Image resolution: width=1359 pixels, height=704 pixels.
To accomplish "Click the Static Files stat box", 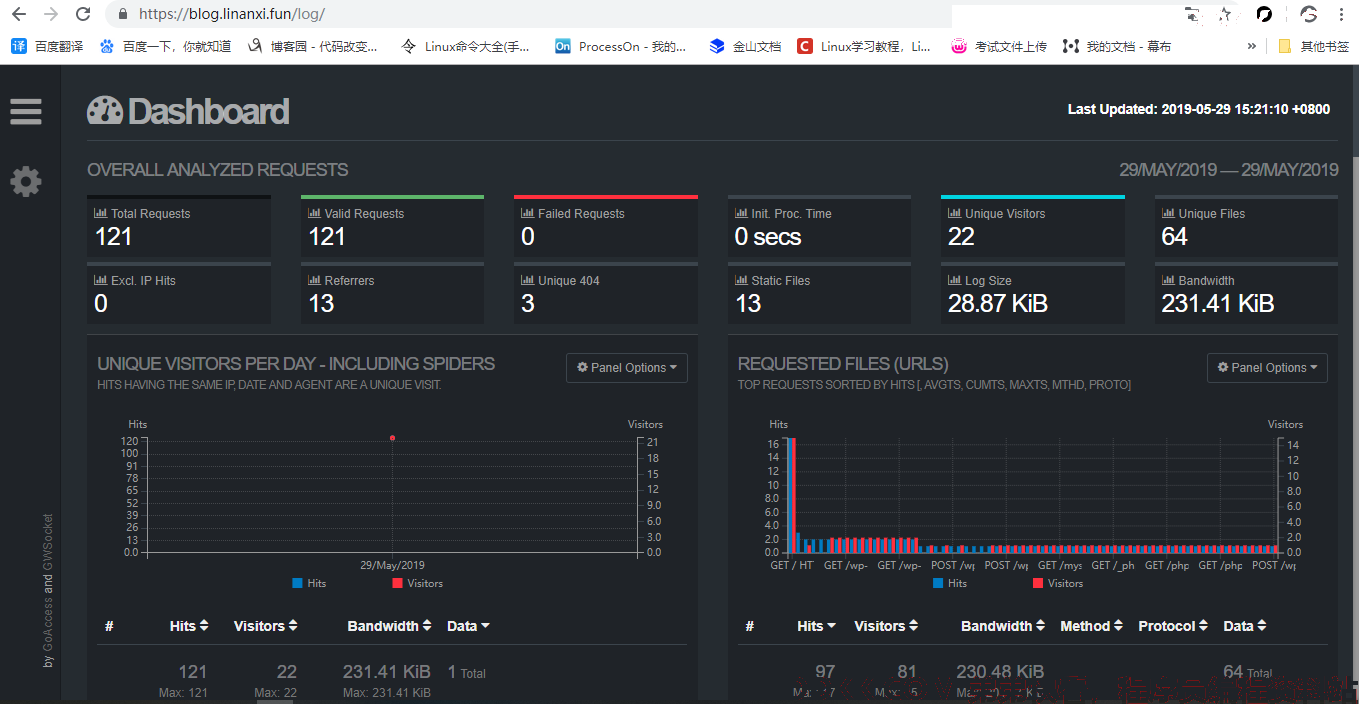I will tap(819, 294).
